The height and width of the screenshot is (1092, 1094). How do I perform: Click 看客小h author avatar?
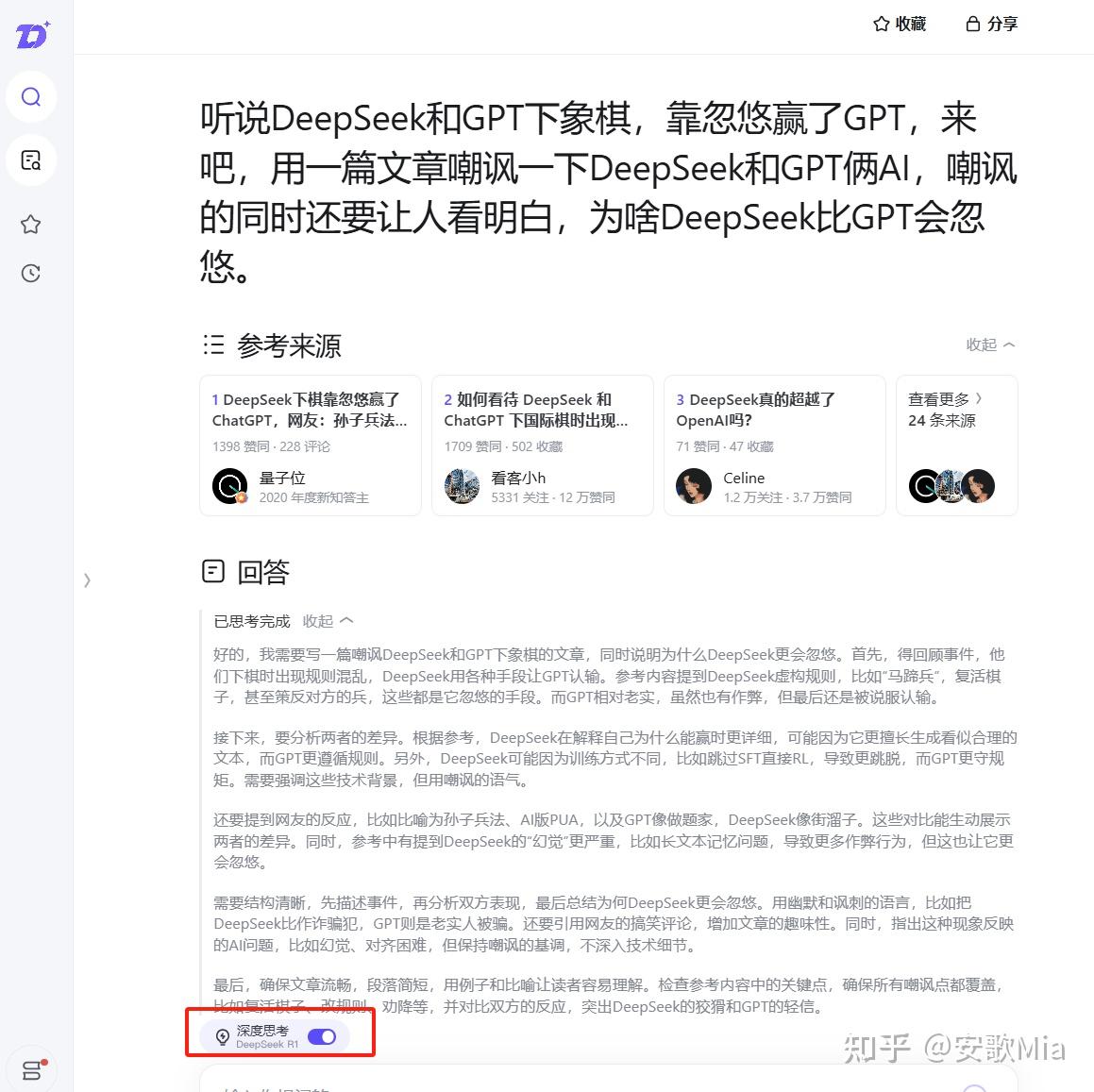[462, 486]
